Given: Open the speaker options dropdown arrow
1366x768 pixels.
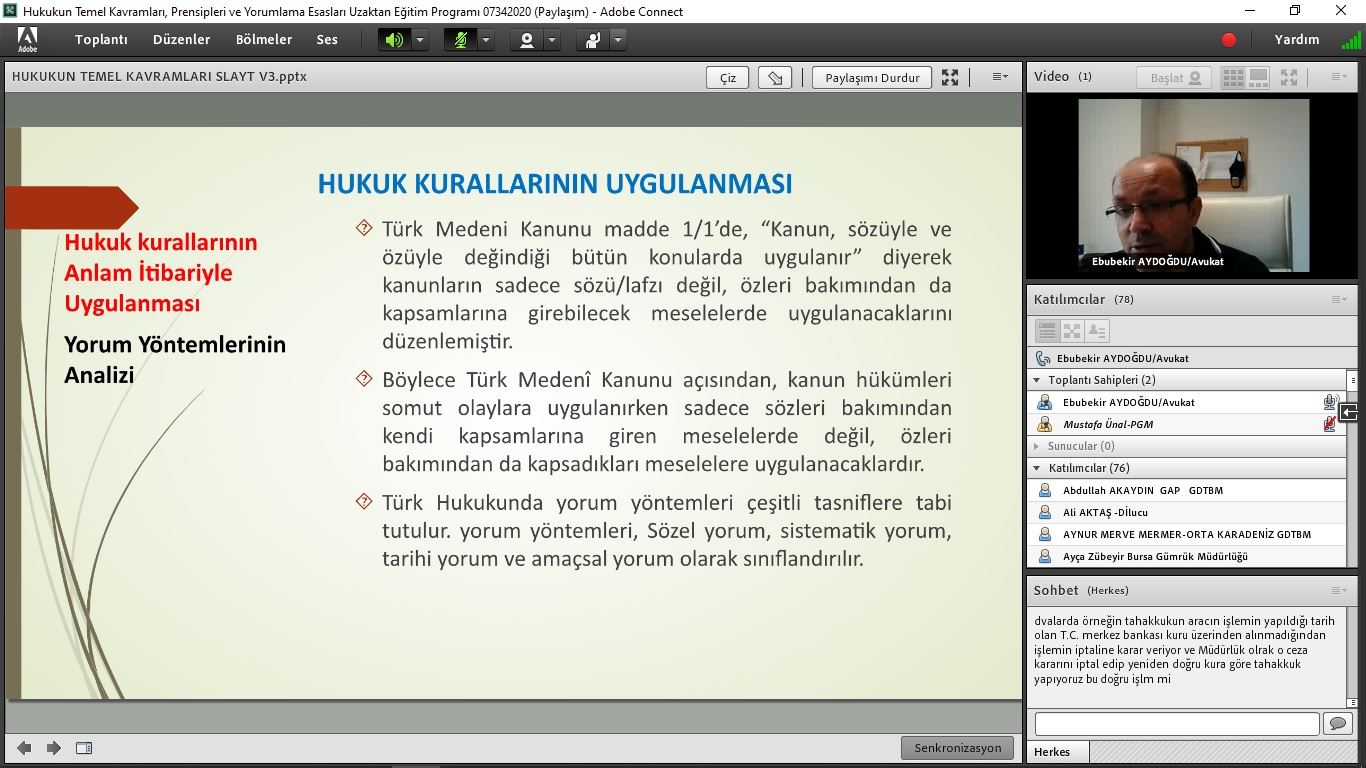Looking at the screenshot, I should (420, 40).
